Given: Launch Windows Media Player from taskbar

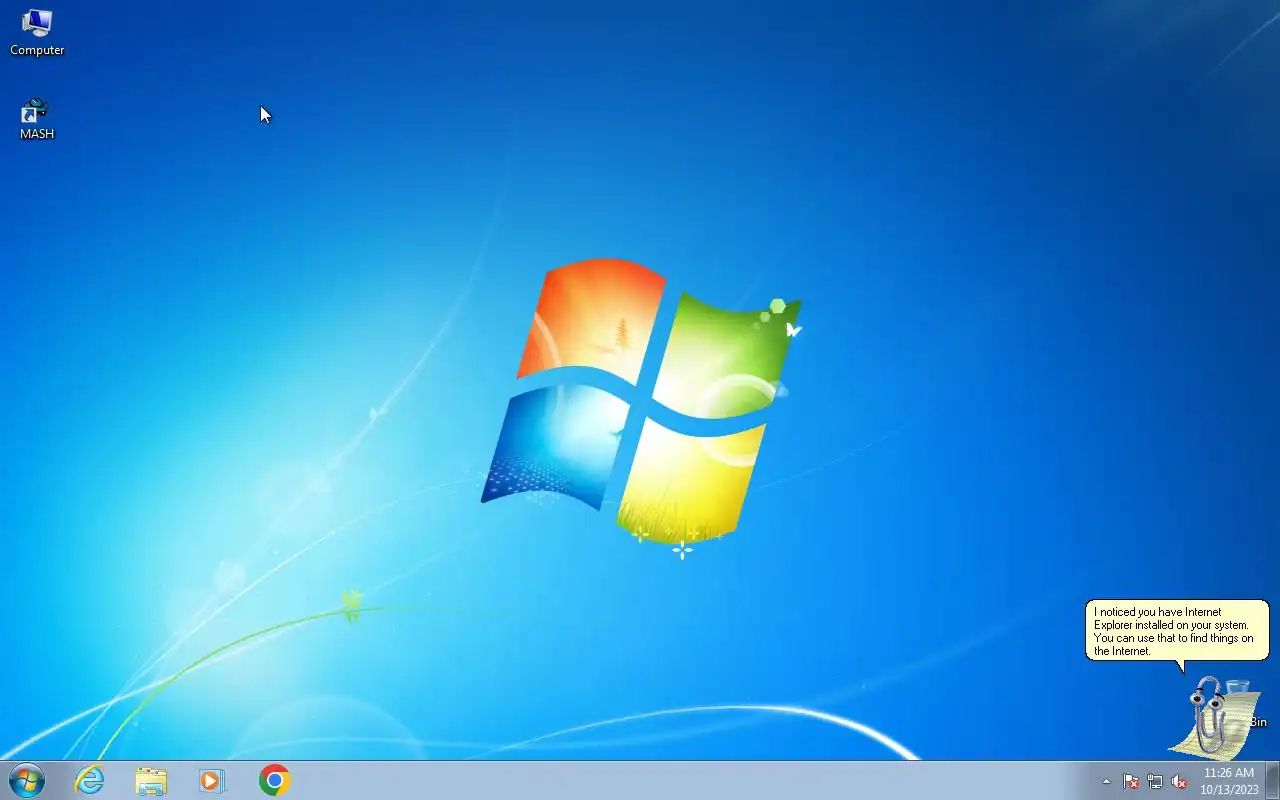Looking at the screenshot, I should [x=212, y=780].
